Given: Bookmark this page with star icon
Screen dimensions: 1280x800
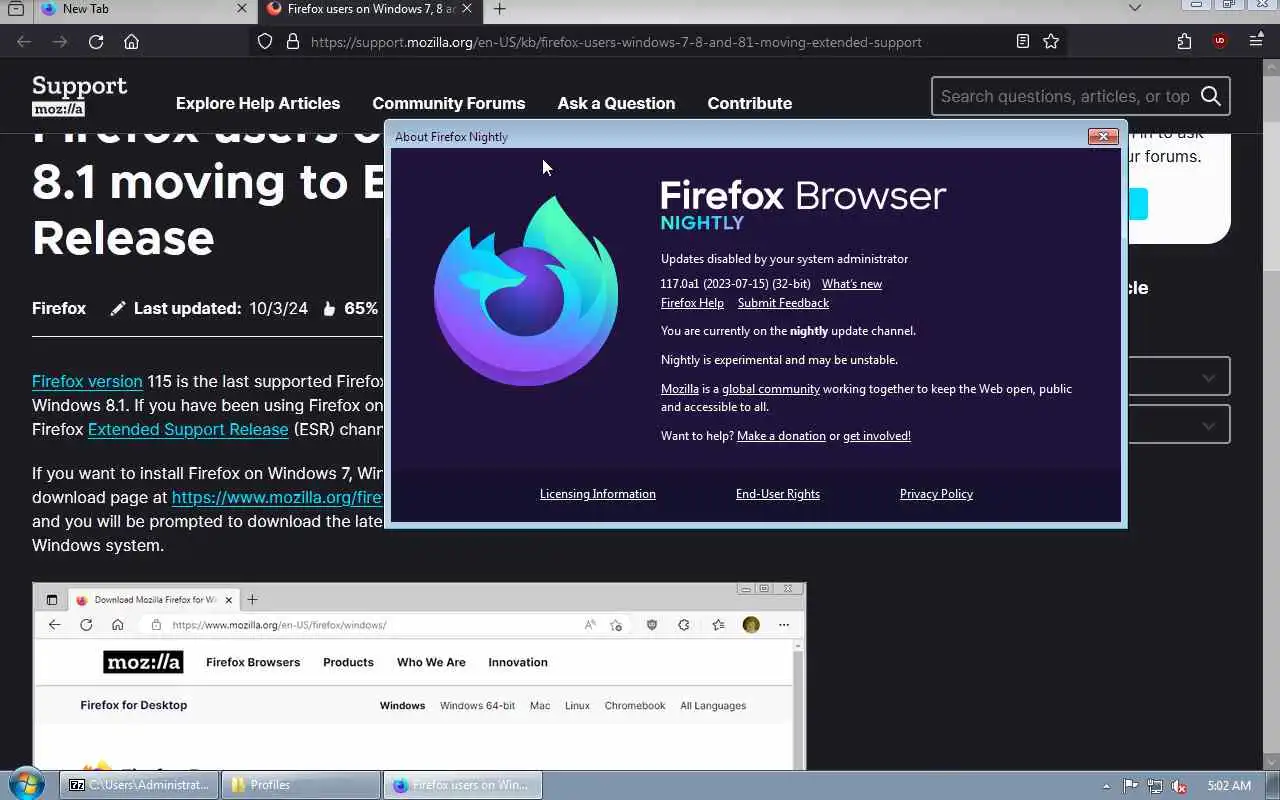Looking at the screenshot, I should coord(1051,42).
